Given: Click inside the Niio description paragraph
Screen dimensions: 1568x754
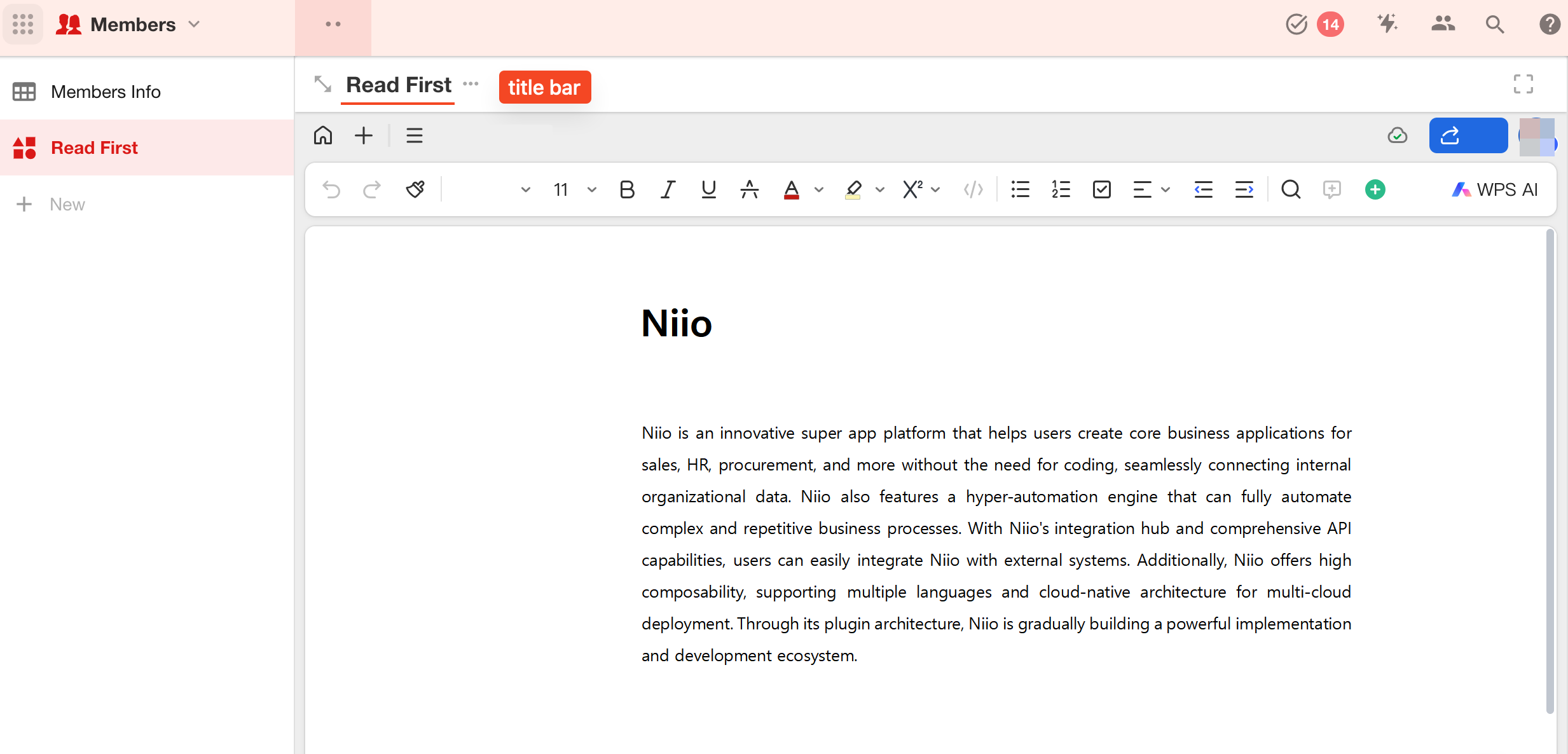Looking at the screenshot, I should 996,544.
